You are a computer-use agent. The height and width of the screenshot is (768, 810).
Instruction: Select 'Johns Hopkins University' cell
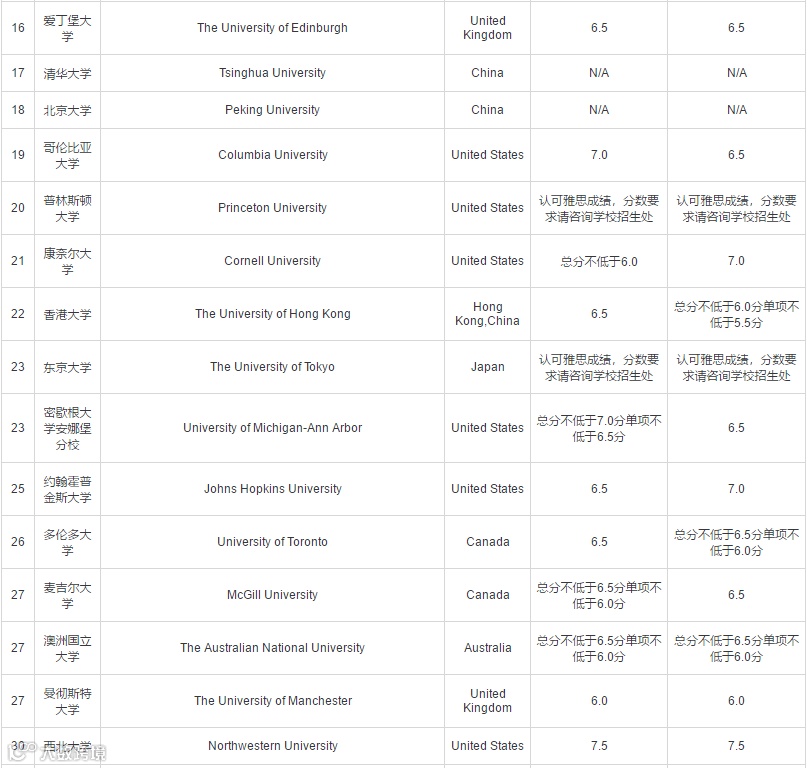coord(273,489)
